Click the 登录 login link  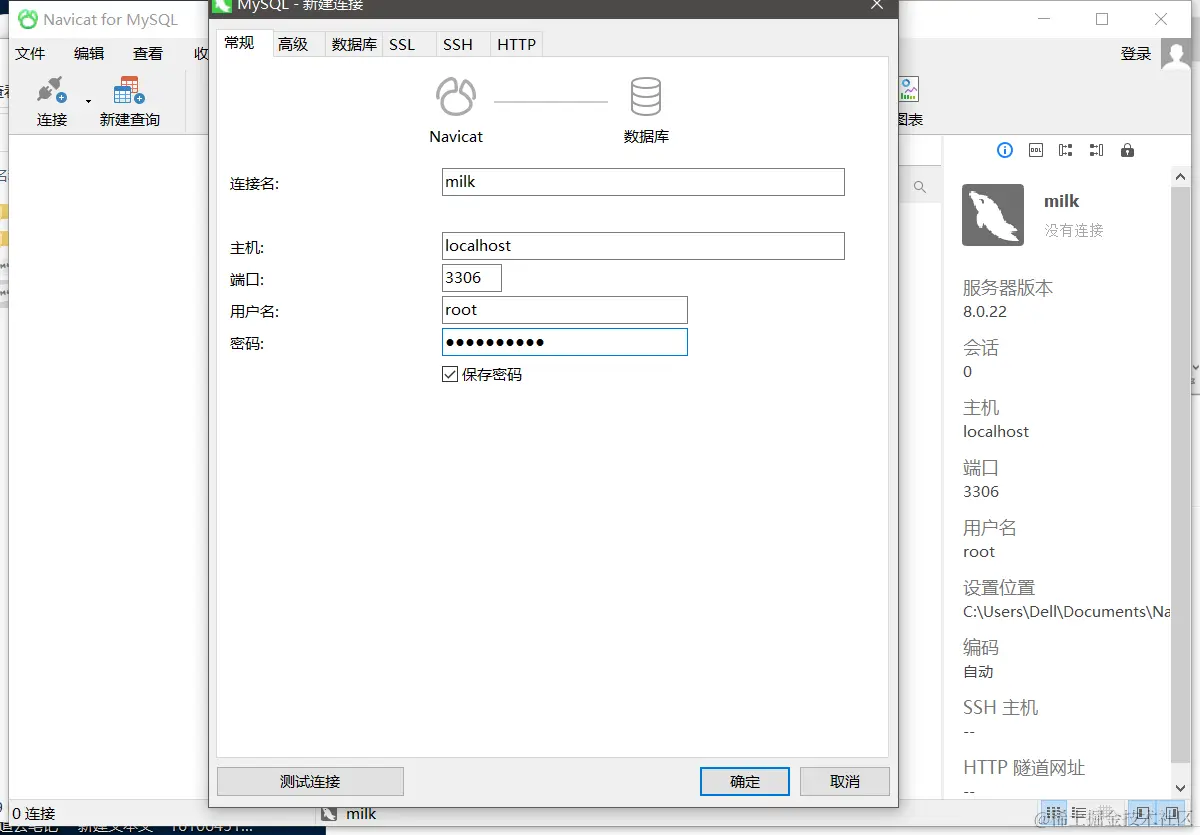tap(1136, 54)
